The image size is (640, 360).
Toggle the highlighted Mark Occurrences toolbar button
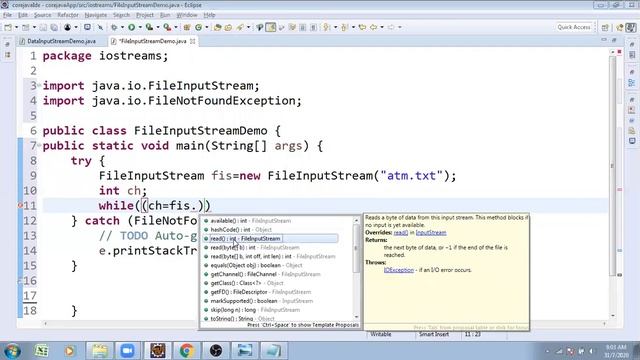[x=271, y=27]
